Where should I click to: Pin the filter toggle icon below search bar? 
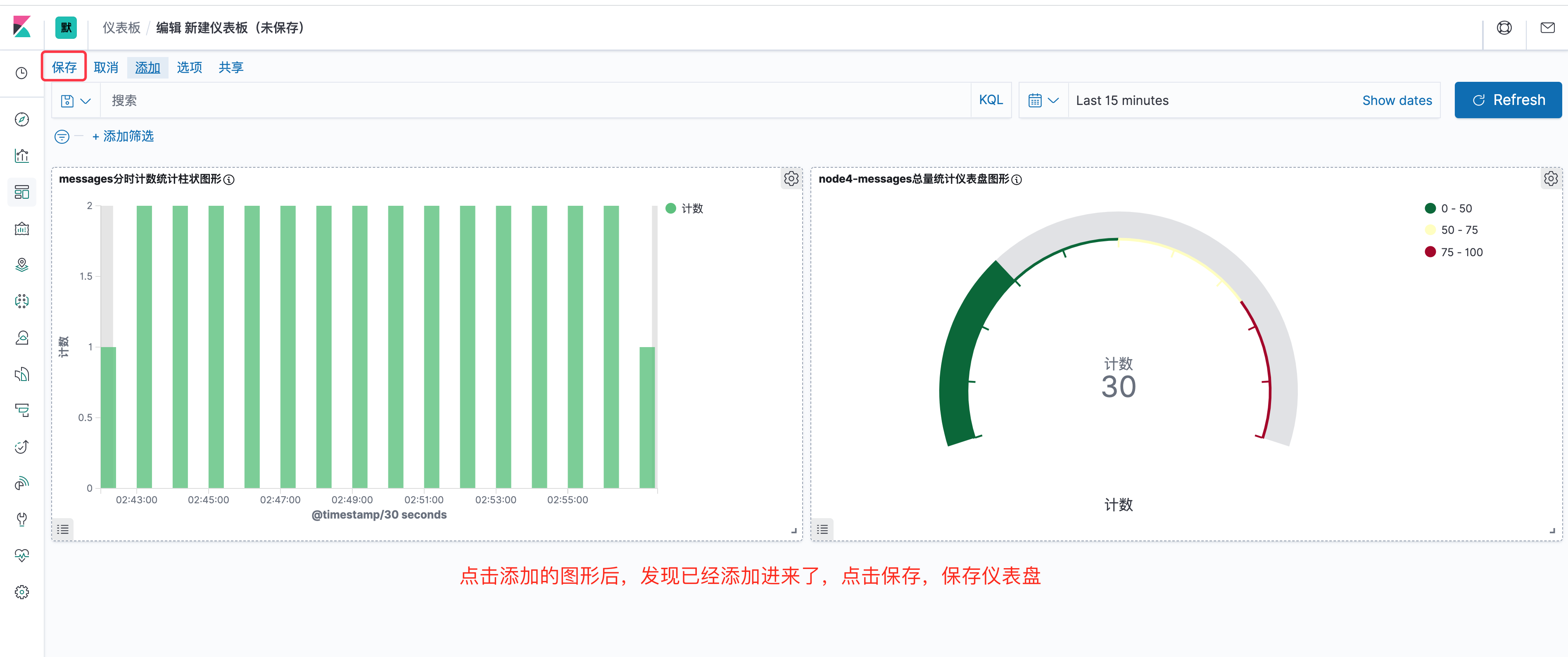[x=63, y=136]
